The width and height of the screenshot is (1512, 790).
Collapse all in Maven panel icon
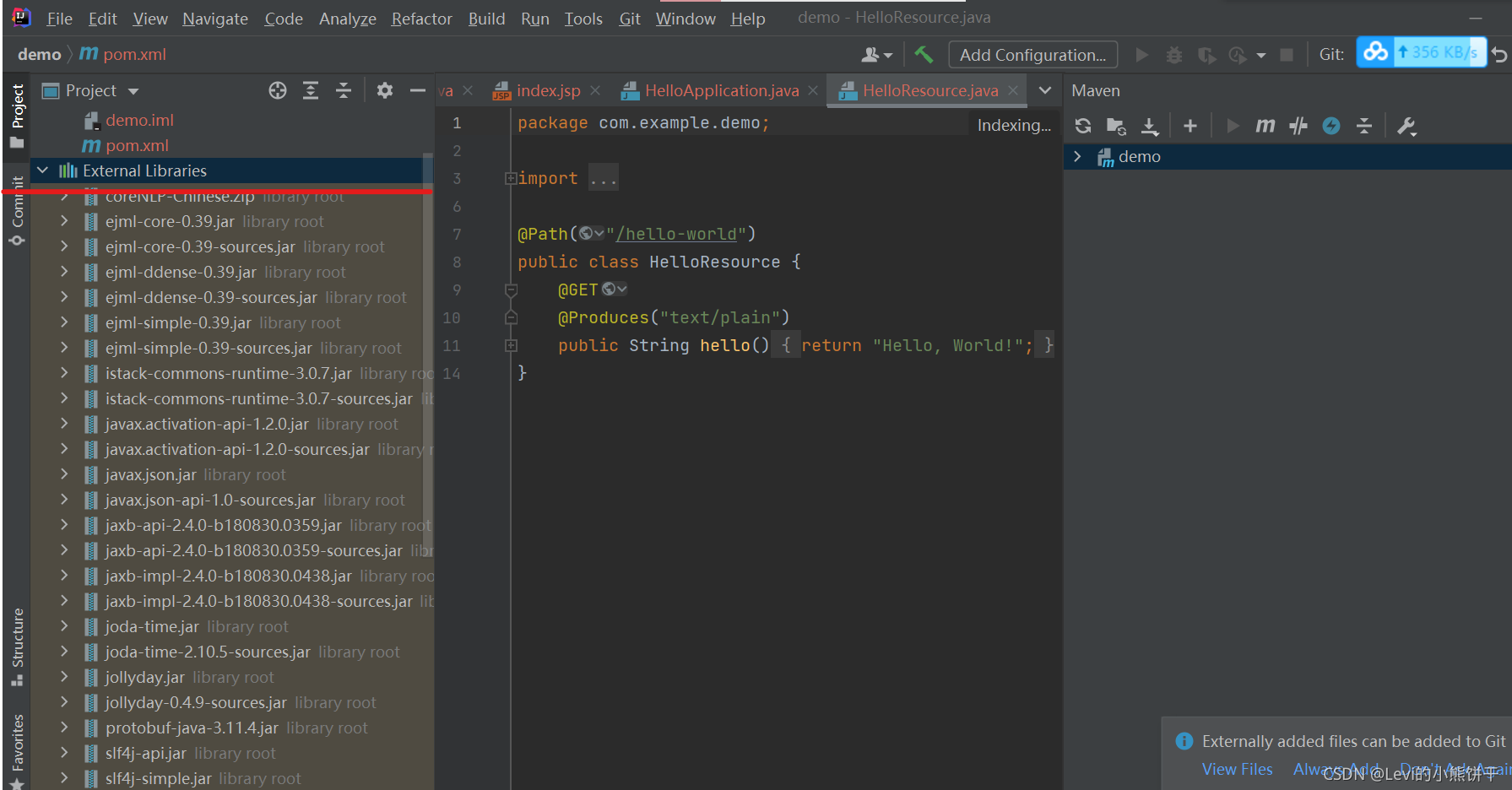1364,126
